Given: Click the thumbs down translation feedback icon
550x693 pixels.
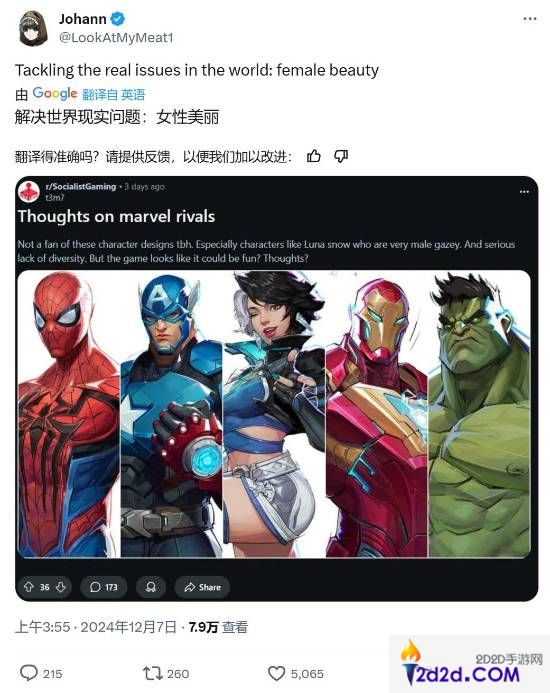Looking at the screenshot, I should tap(341, 156).
